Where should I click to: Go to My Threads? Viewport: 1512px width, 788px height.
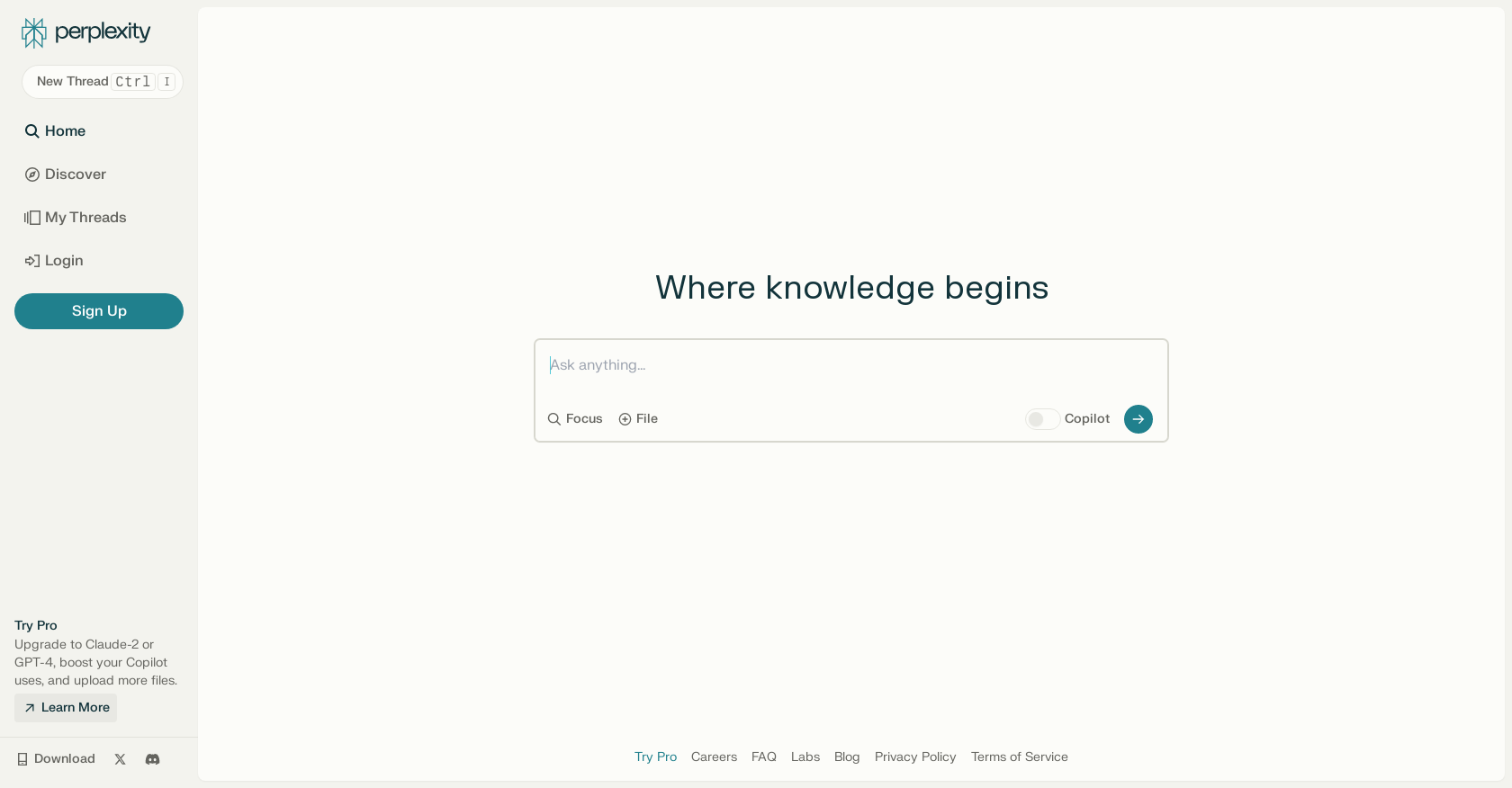coord(76,218)
